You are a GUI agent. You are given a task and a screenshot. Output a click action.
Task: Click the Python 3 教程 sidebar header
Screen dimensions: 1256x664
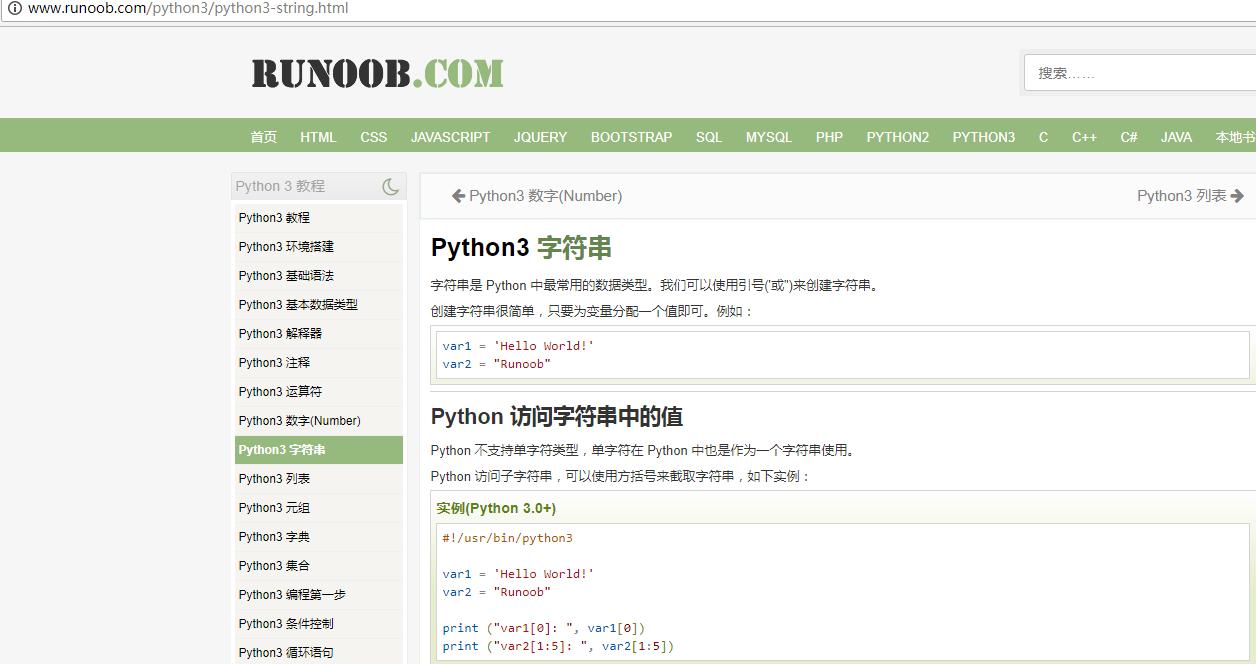coord(280,186)
